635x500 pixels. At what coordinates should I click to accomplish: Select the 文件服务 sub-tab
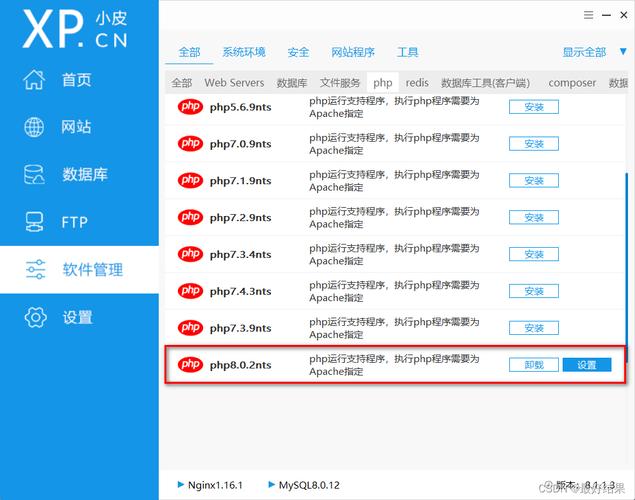[340, 83]
